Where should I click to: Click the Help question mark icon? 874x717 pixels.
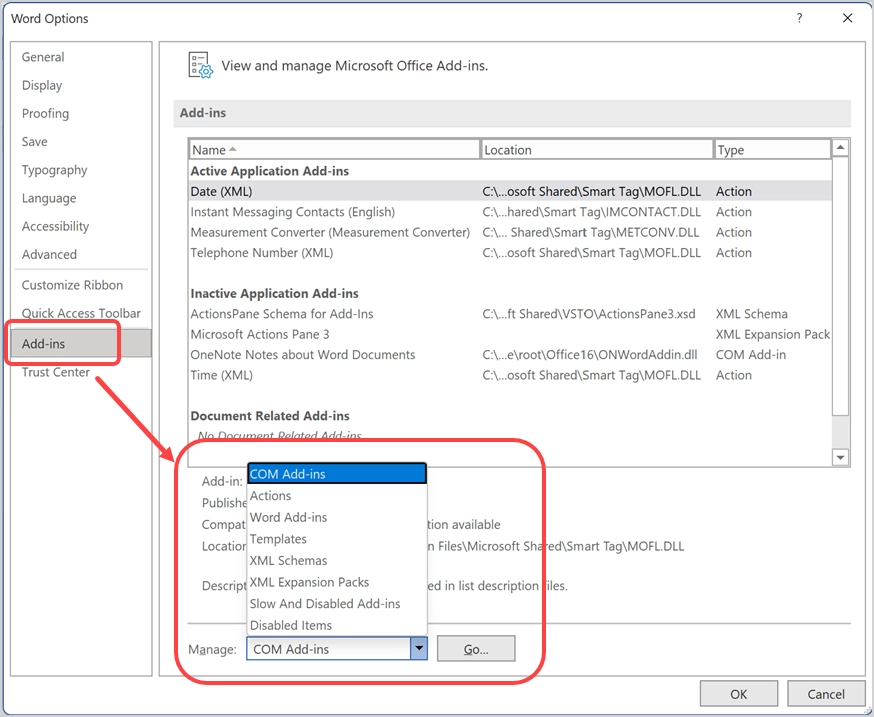(799, 18)
